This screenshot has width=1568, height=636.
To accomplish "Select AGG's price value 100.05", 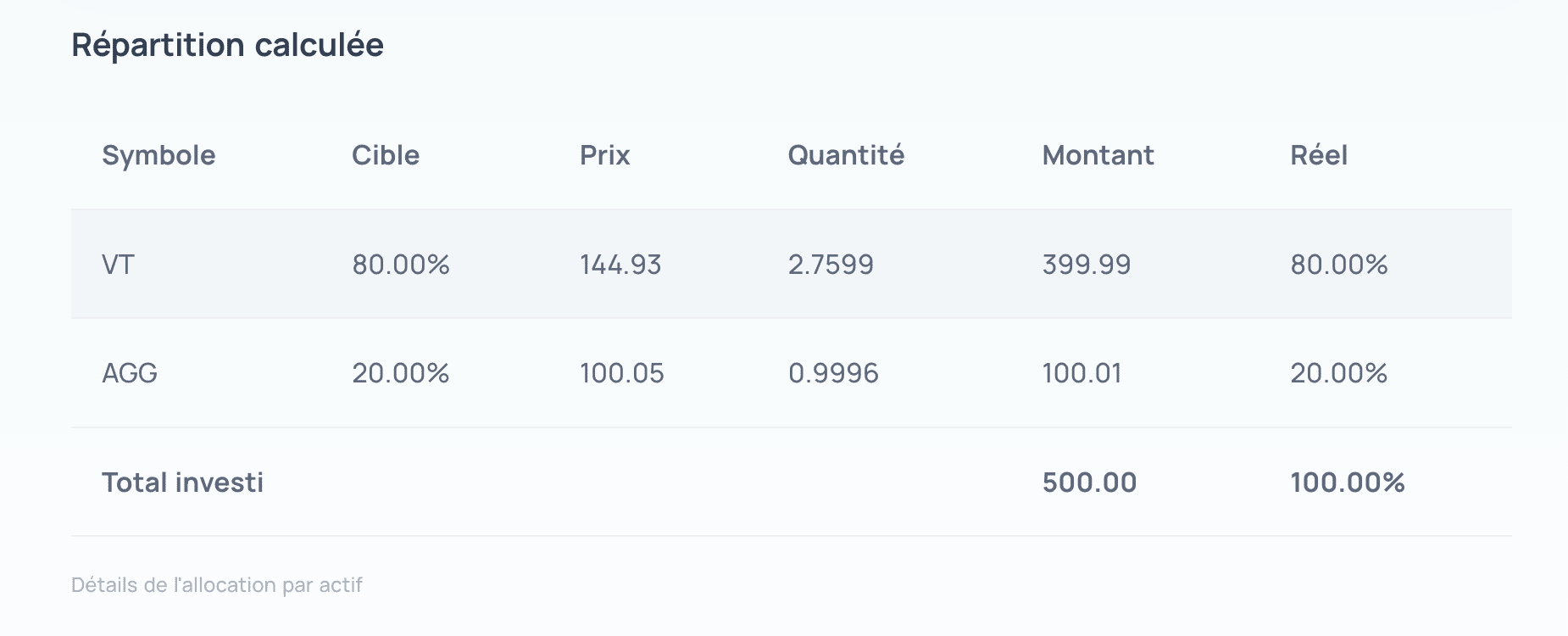I will point(622,373).
